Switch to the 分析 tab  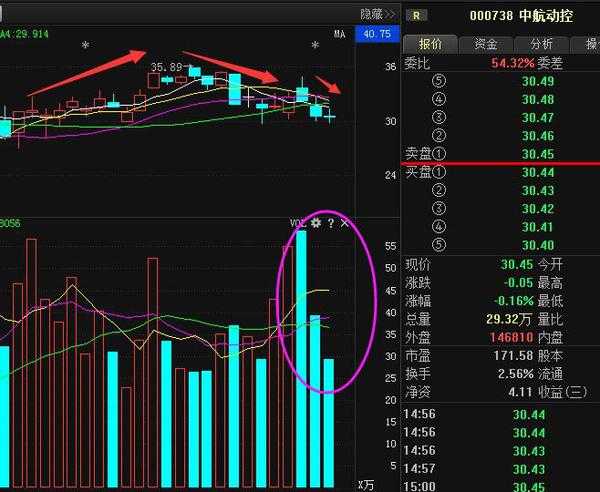click(541, 44)
